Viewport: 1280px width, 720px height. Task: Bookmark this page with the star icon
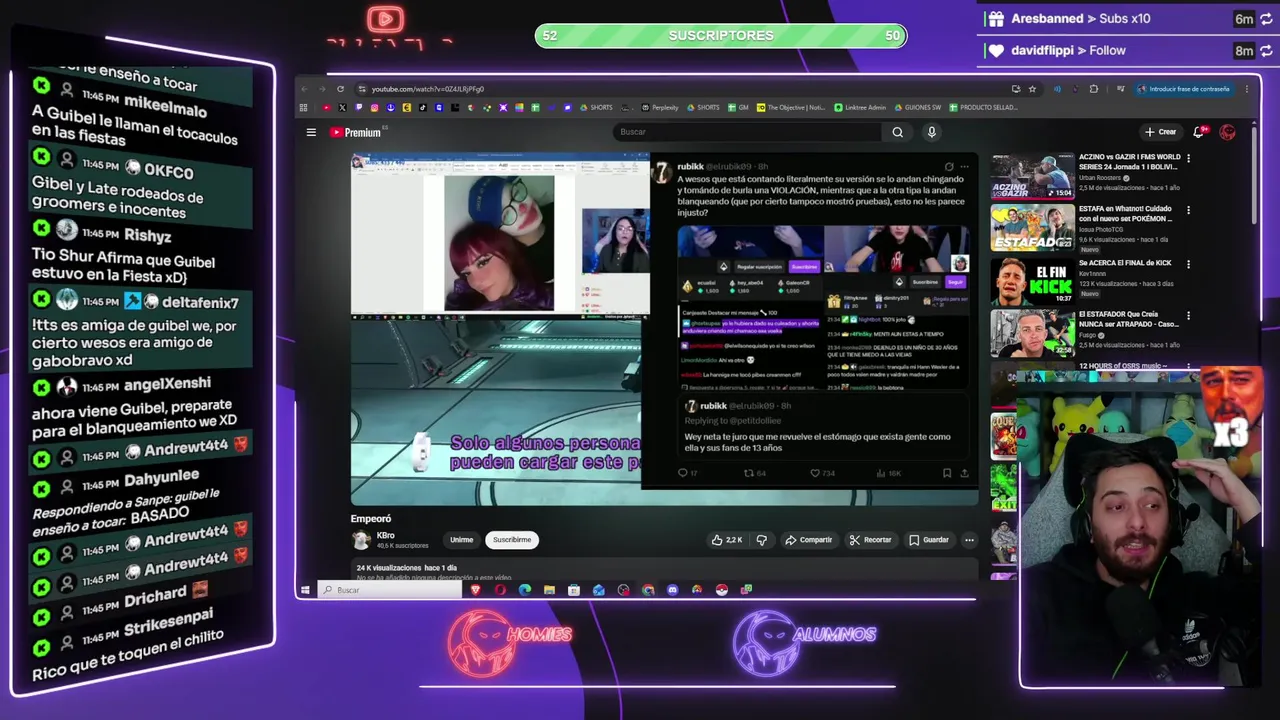[x=1032, y=89]
